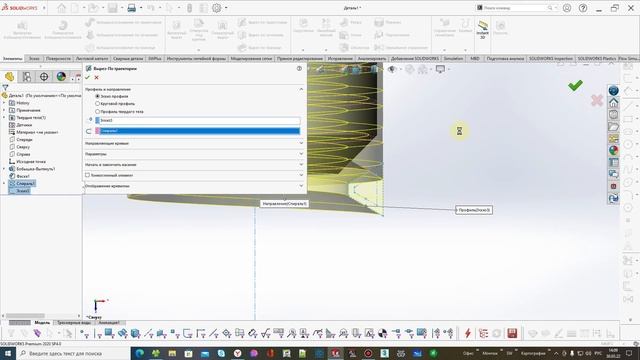This screenshot has height=360, width=640.
Task: Select the circular profile radio button
Action: pyautogui.click(x=98, y=104)
